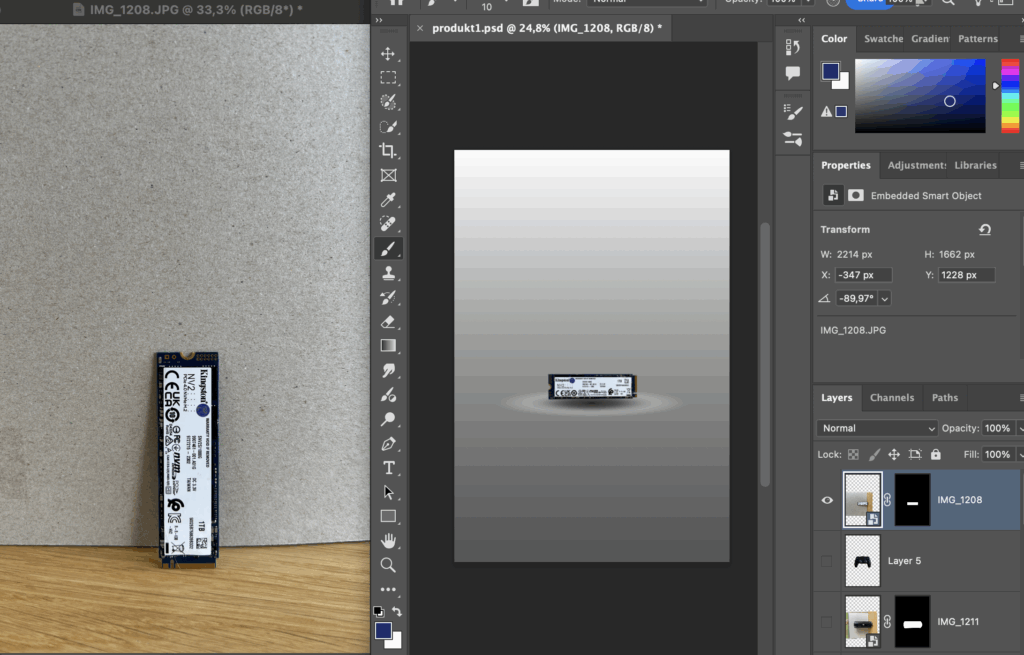Select the Dodge tool
The height and width of the screenshot is (655, 1024).
click(388, 419)
